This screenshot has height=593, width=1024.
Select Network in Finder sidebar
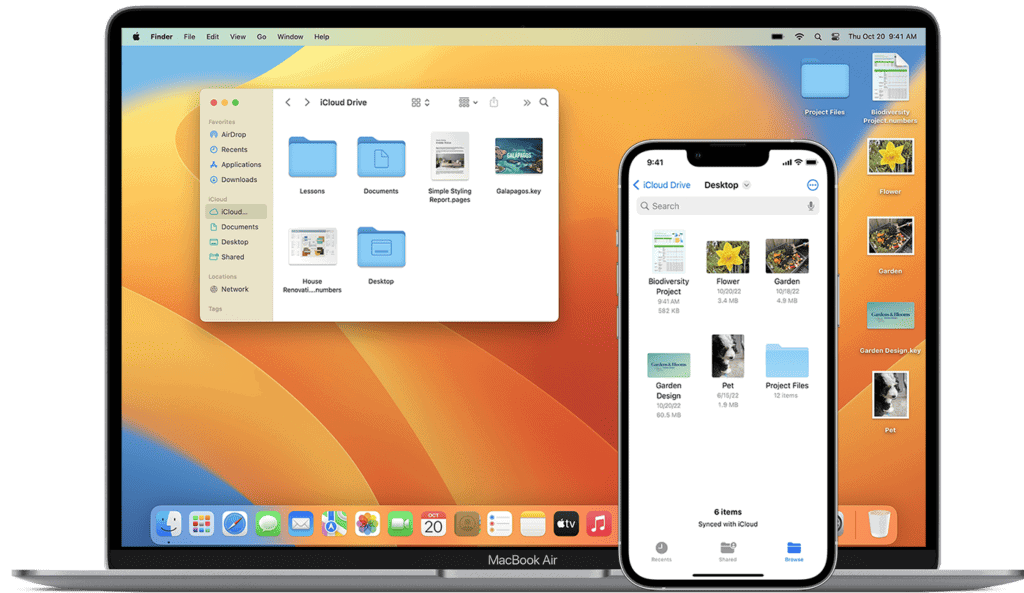[234, 289]
